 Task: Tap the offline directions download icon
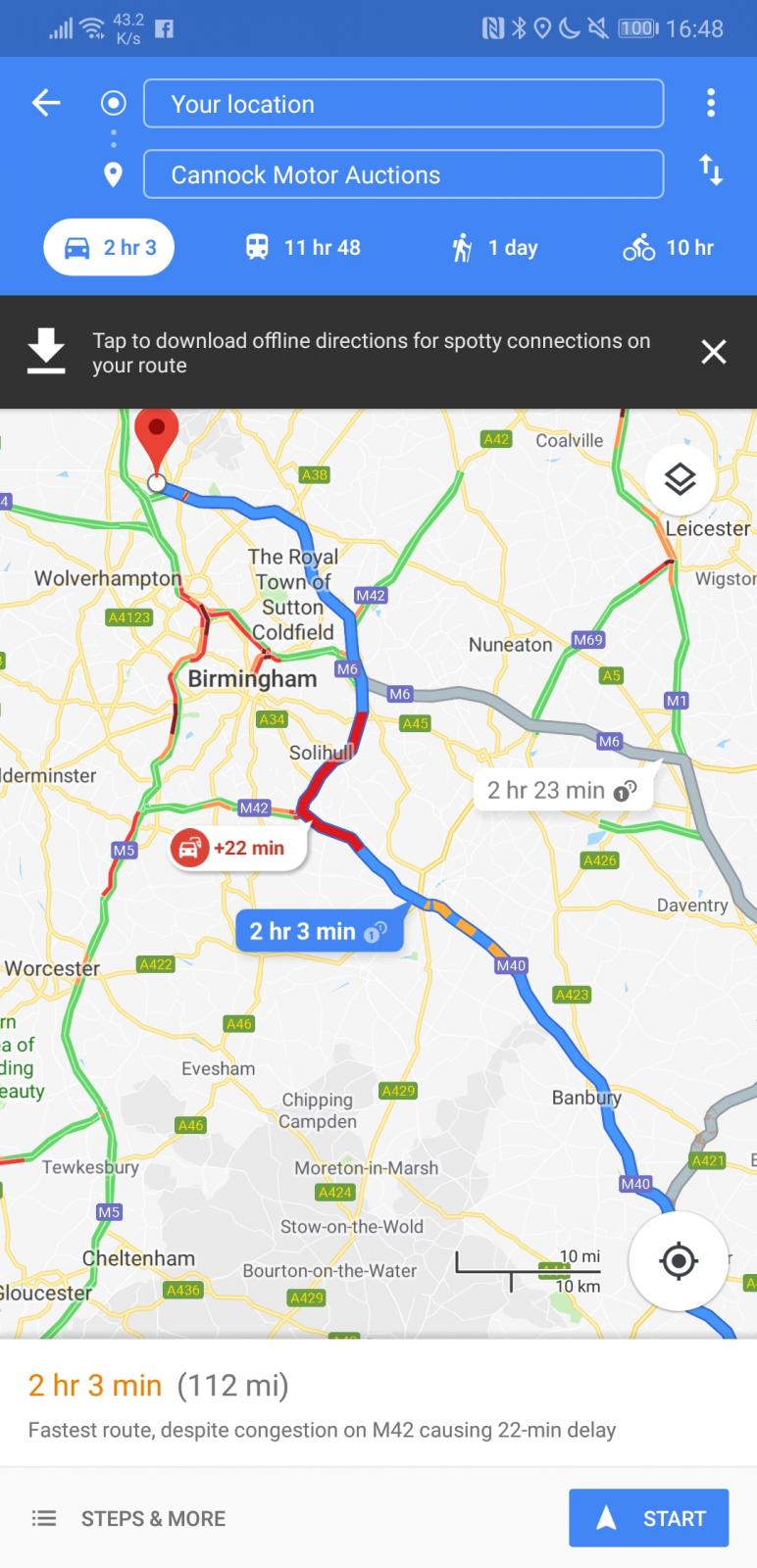(x=46, y=352)
